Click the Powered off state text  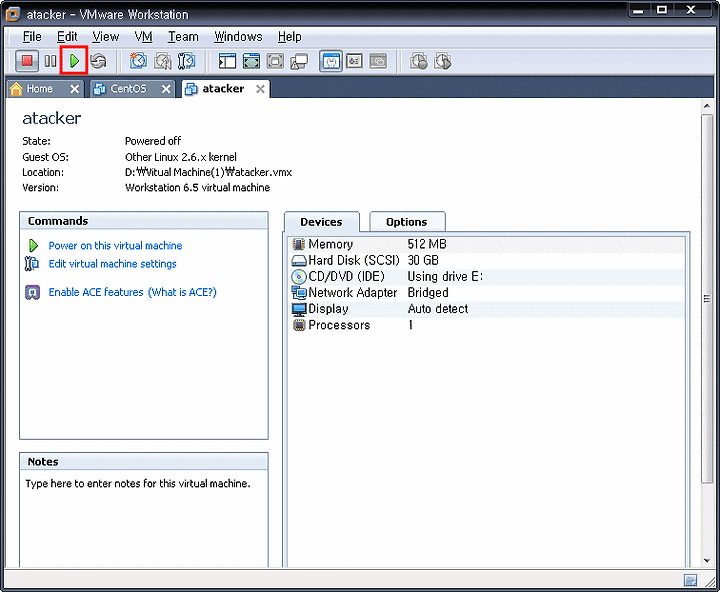pyautogui.click(x=153, y=141)
